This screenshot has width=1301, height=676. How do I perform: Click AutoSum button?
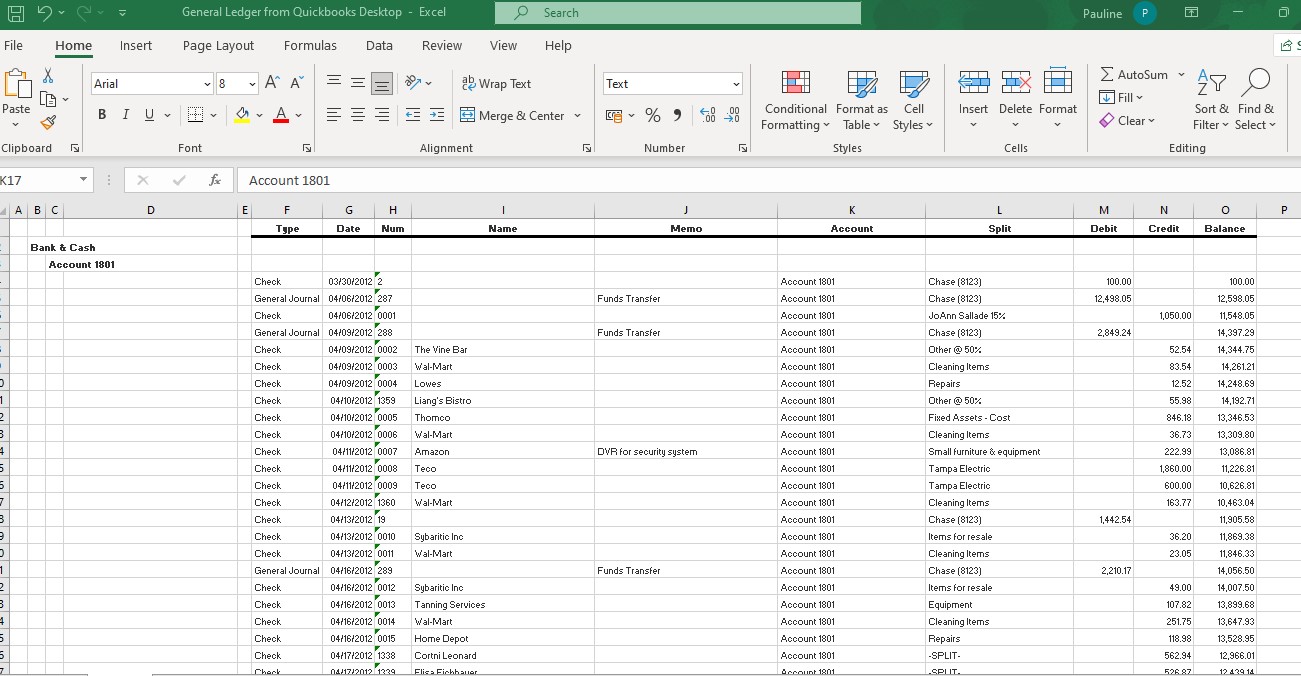click(x=1135, y=75)
